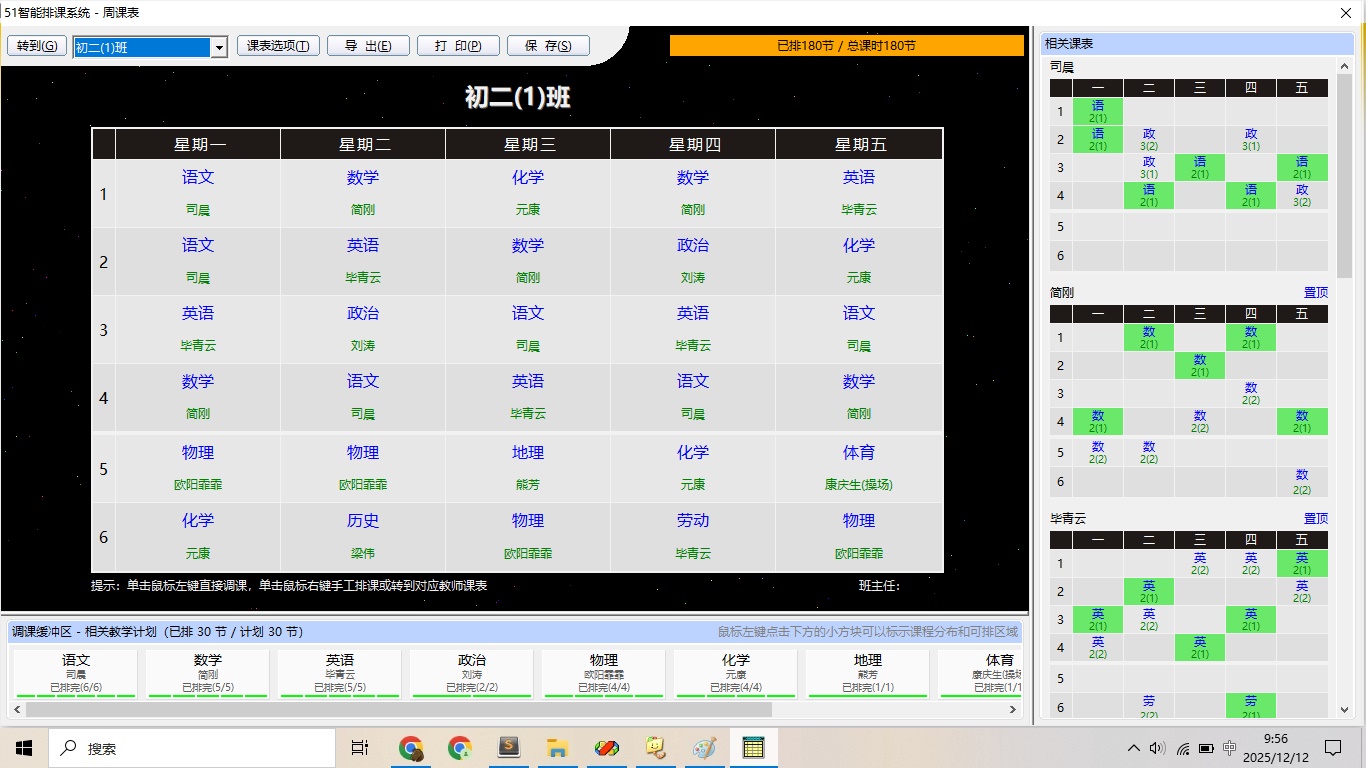Open File Explorer from the taskbar
Viewport: 1366px width, 768px height.
[x=557, y=748]
